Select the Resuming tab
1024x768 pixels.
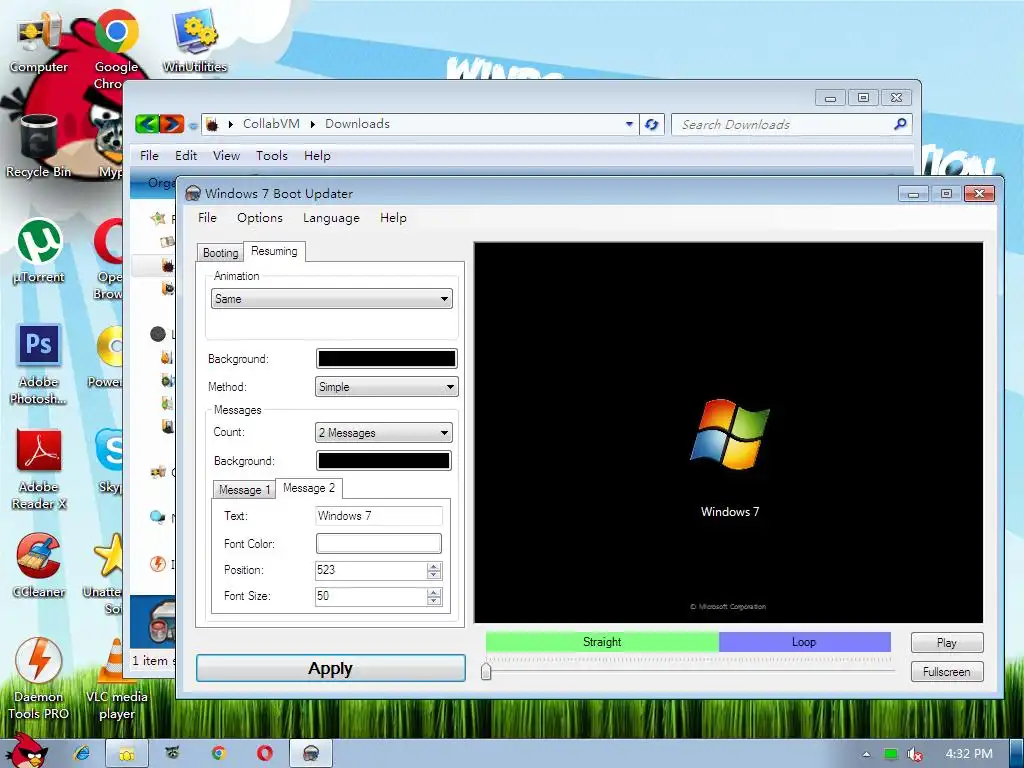pos(274,251)
